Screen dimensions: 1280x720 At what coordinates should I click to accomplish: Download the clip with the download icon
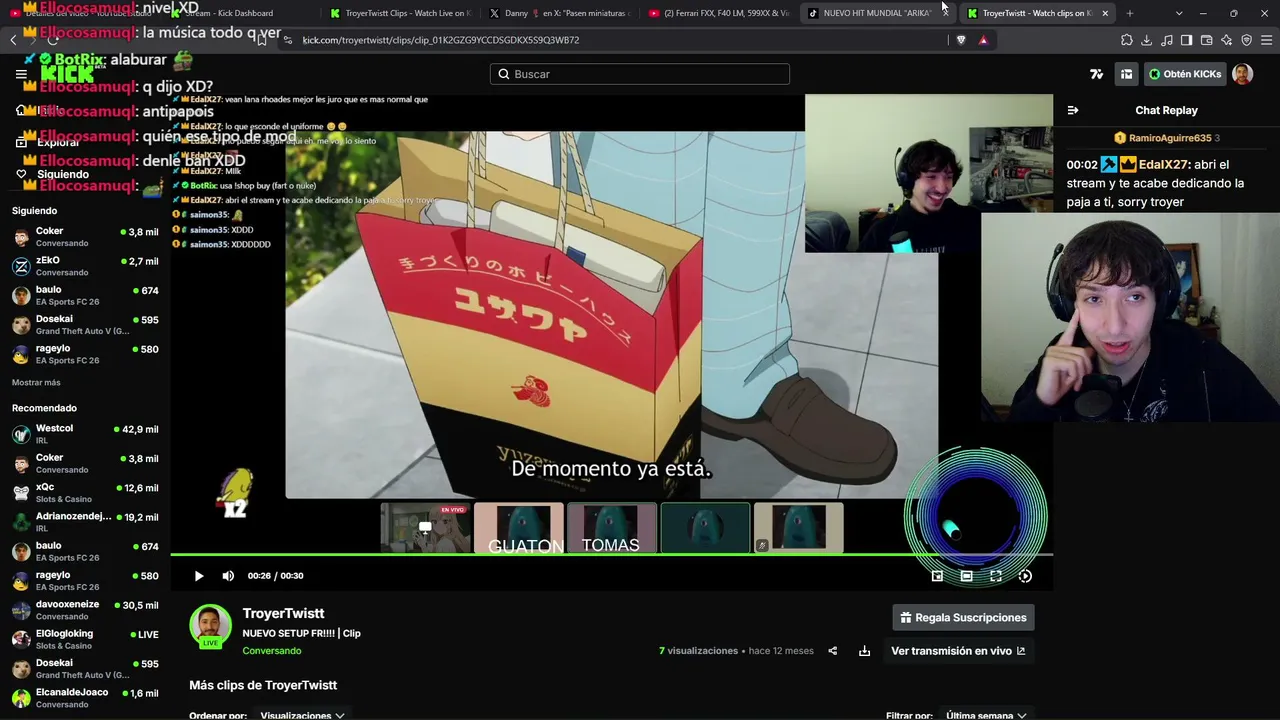click(x=864, y=651)
